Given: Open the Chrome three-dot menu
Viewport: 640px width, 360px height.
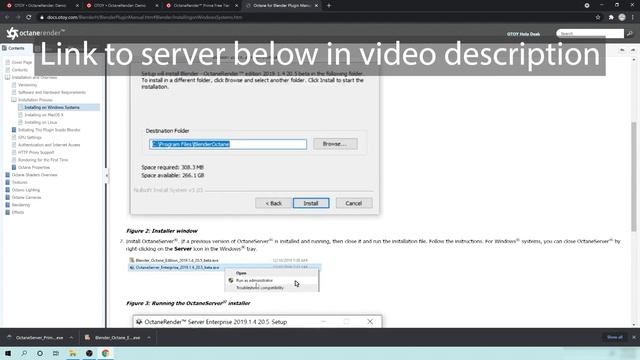Looking at the screenshot, I should point(633,17).
